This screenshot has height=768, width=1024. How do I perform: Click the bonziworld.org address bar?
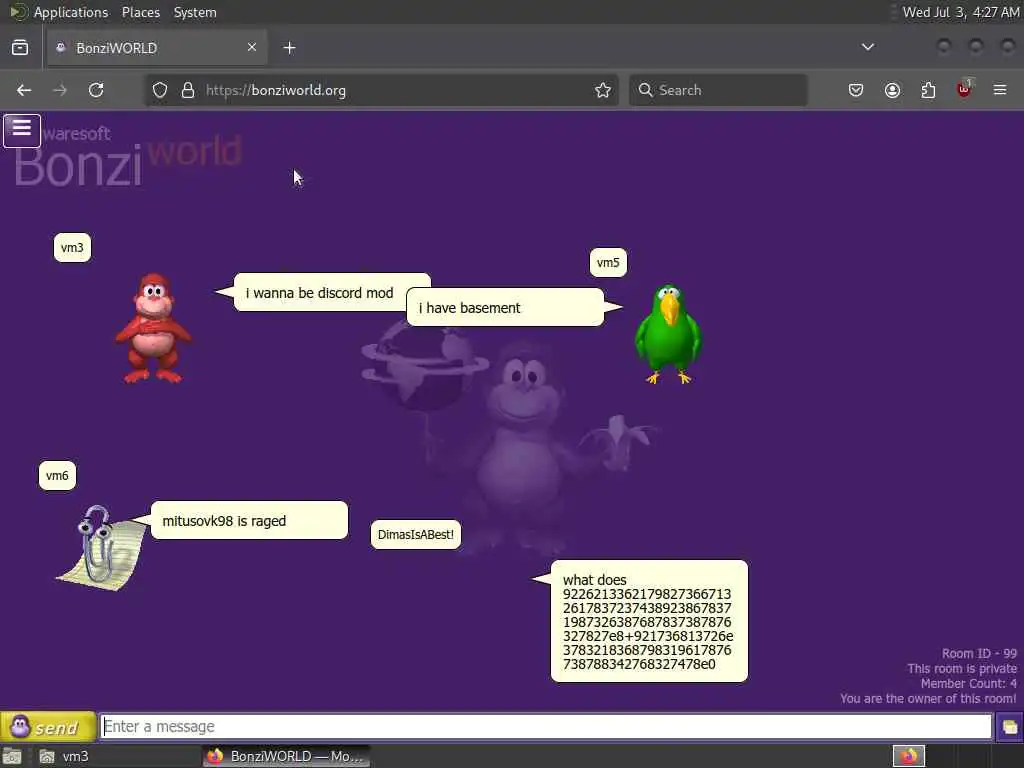pos(382,90)
